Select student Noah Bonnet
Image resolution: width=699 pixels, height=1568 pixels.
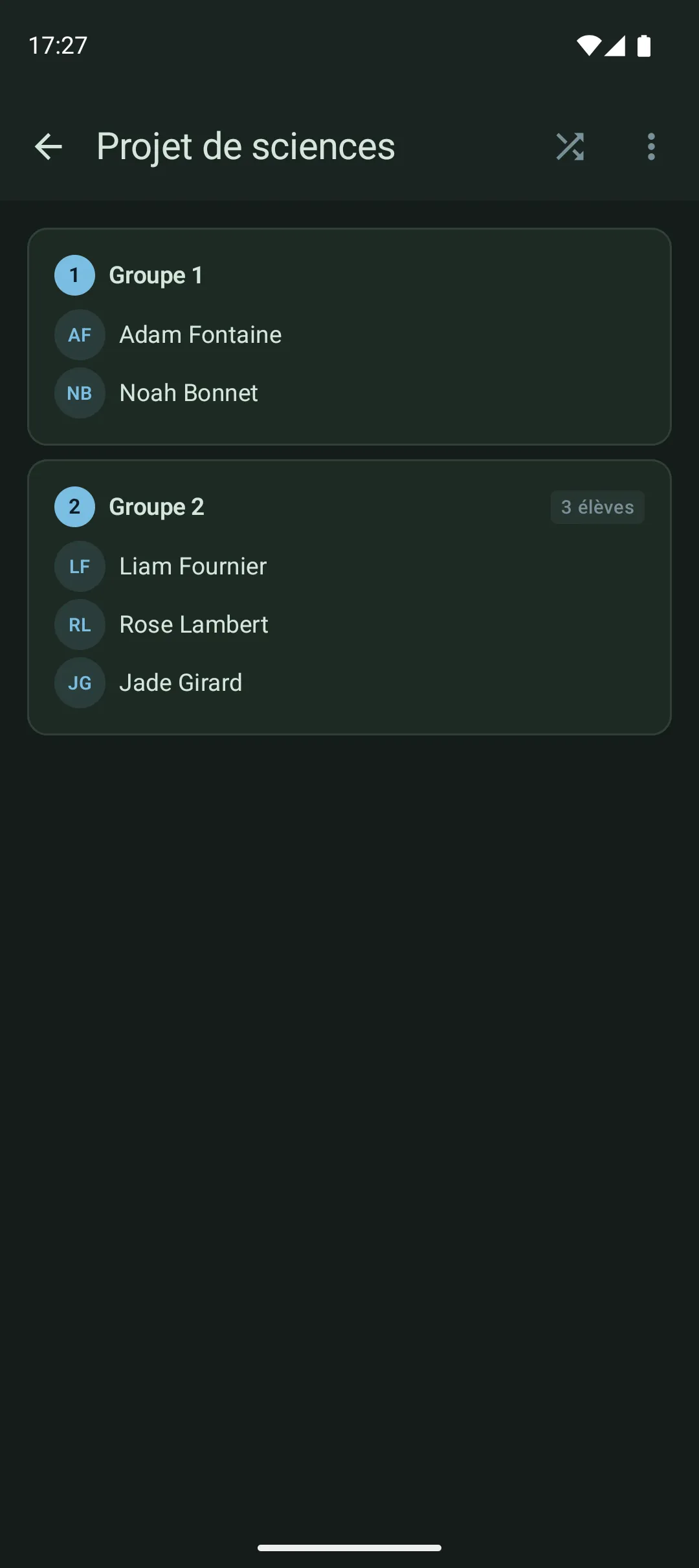pos(189,393)
